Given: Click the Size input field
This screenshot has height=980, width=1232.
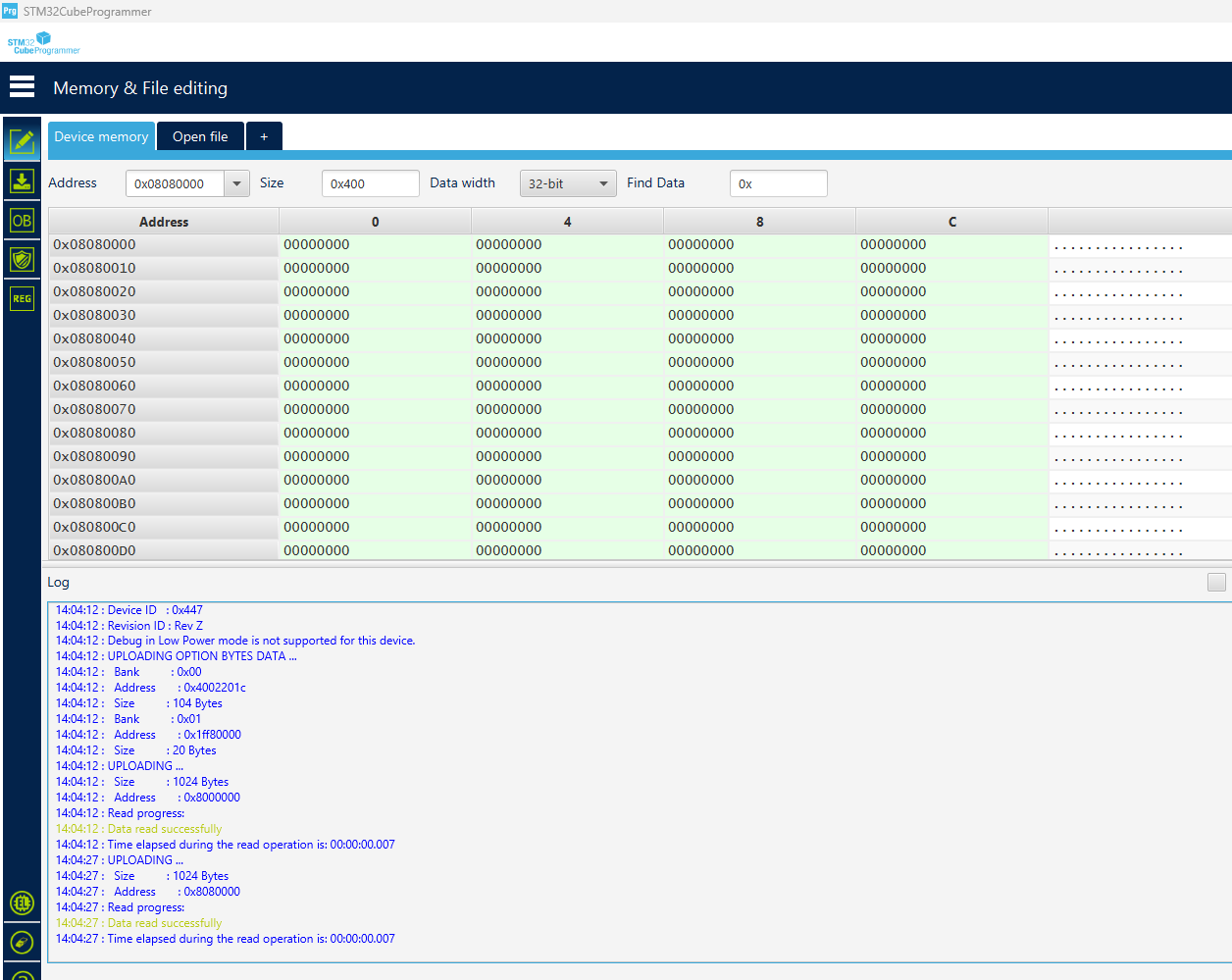Looking at the screenshot, I should point(370,183).
